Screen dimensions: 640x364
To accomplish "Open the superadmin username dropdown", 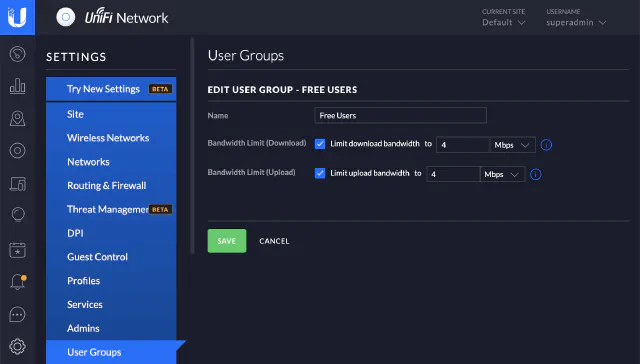I will (x=576, y=22).
